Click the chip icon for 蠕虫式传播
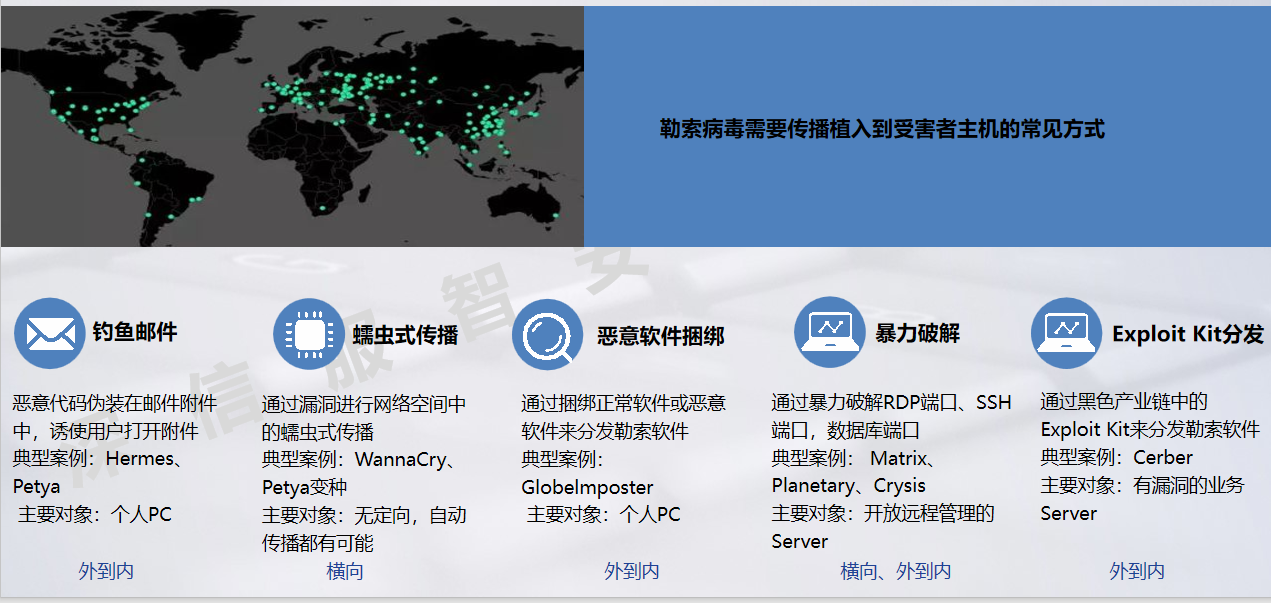The height and width of the screenshot is (603, 1271). point(309,334)
